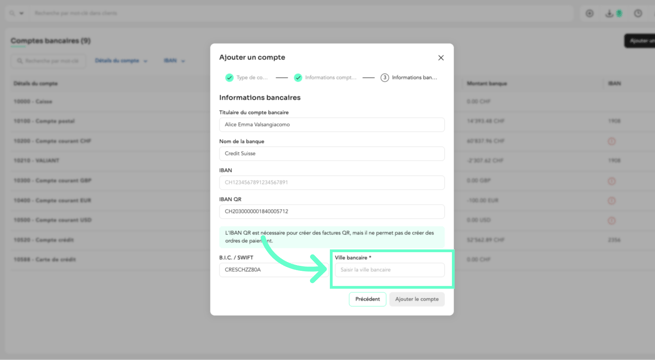The width and height of the screenshot is (655, 360).
Task: Go back to Informations comptables step
Action: pos(325,78)
